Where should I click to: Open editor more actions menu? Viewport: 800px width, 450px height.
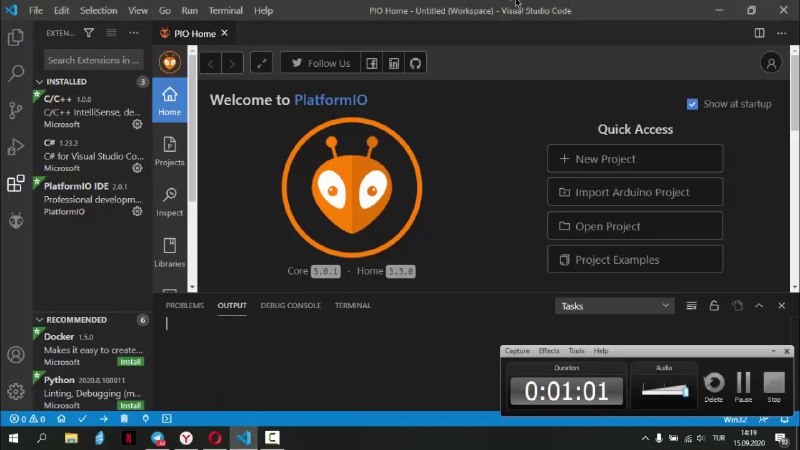[782, 33]
